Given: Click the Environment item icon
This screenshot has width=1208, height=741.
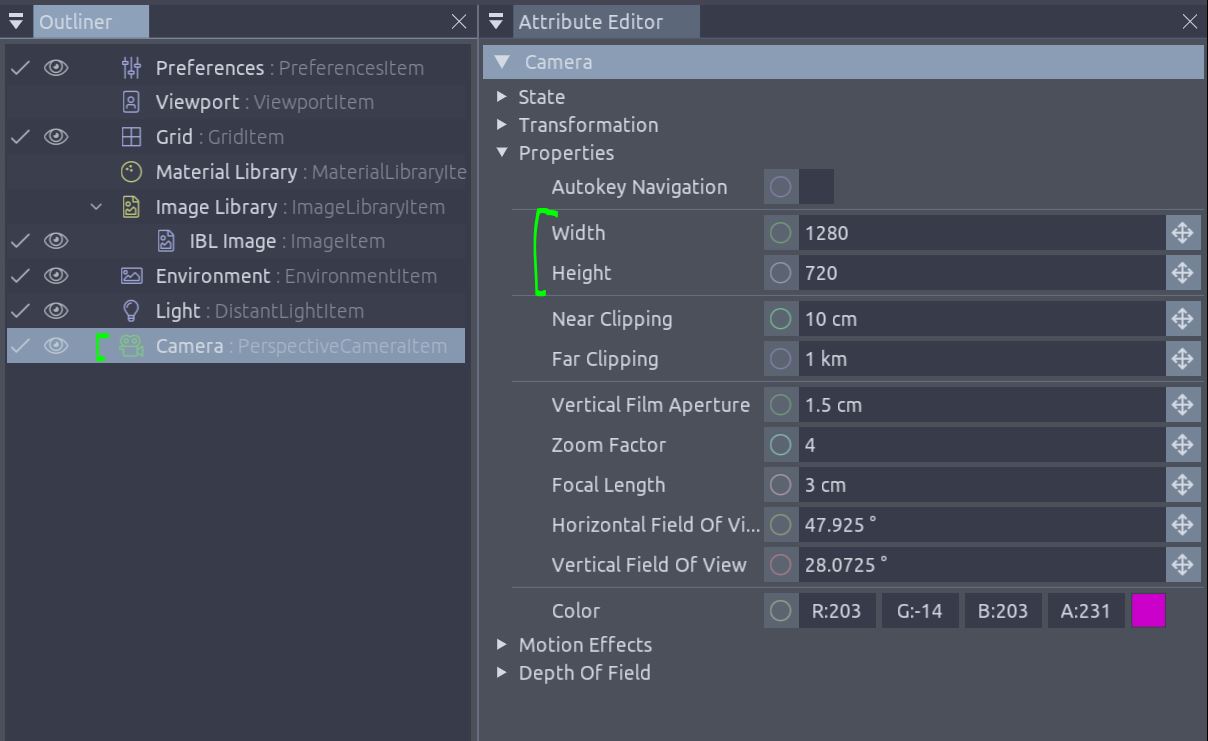Looking at the screenshot, I should (131, 276).
